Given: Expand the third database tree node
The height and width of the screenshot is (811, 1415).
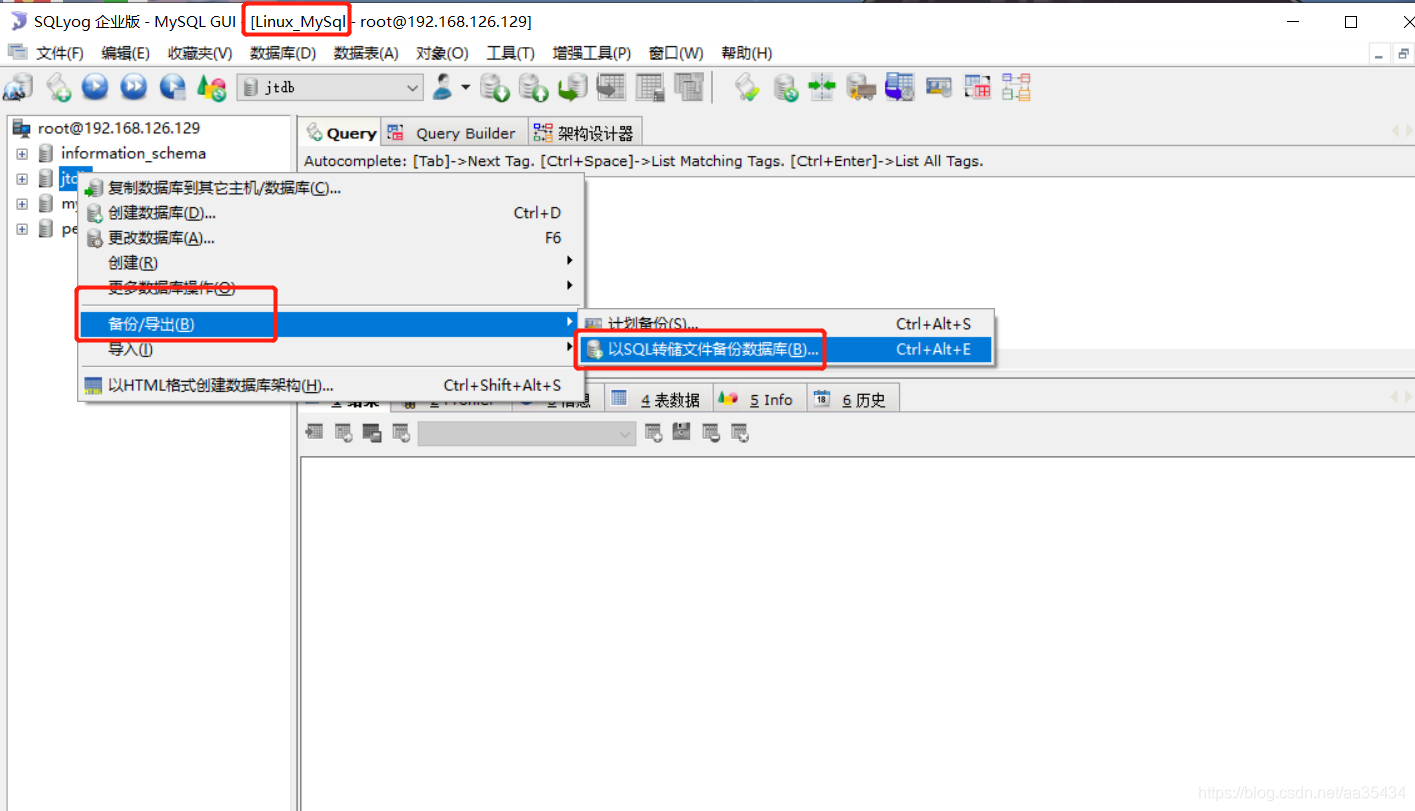Looking at the screenshot, I should [22, 204].
